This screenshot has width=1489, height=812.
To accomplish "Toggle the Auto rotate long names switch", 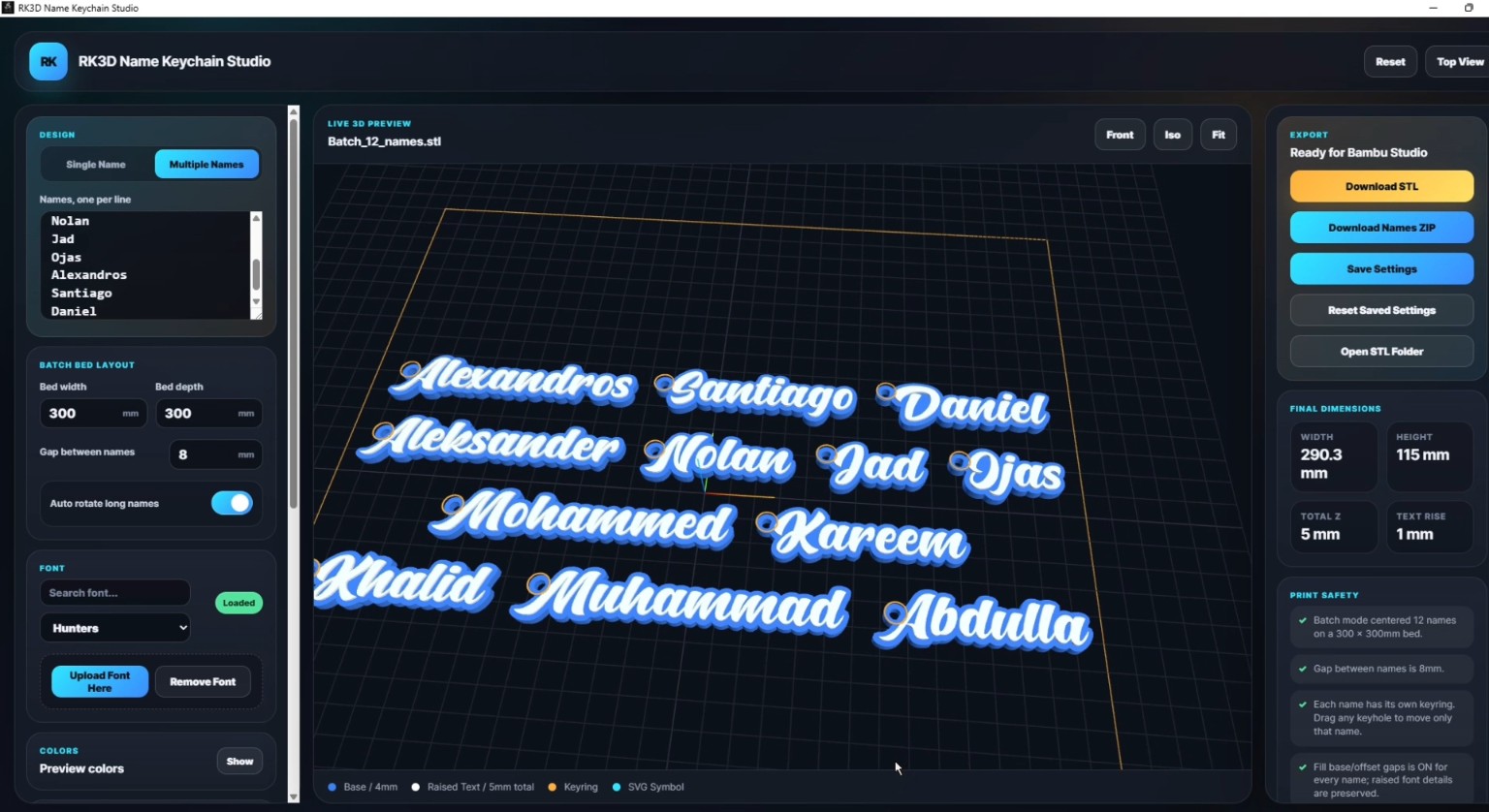I will (232, 503).
